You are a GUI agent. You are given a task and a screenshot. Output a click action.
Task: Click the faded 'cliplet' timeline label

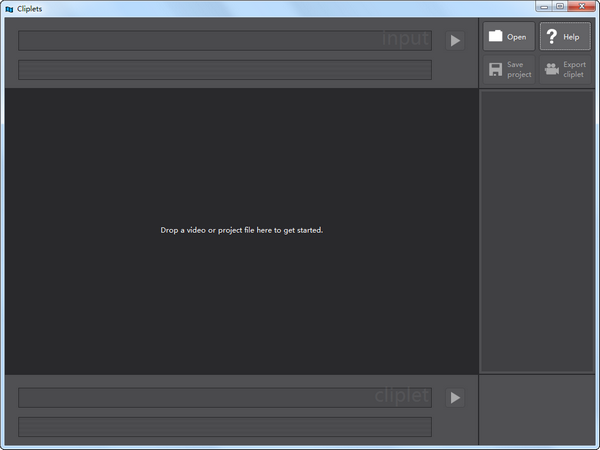click(401, 396)
